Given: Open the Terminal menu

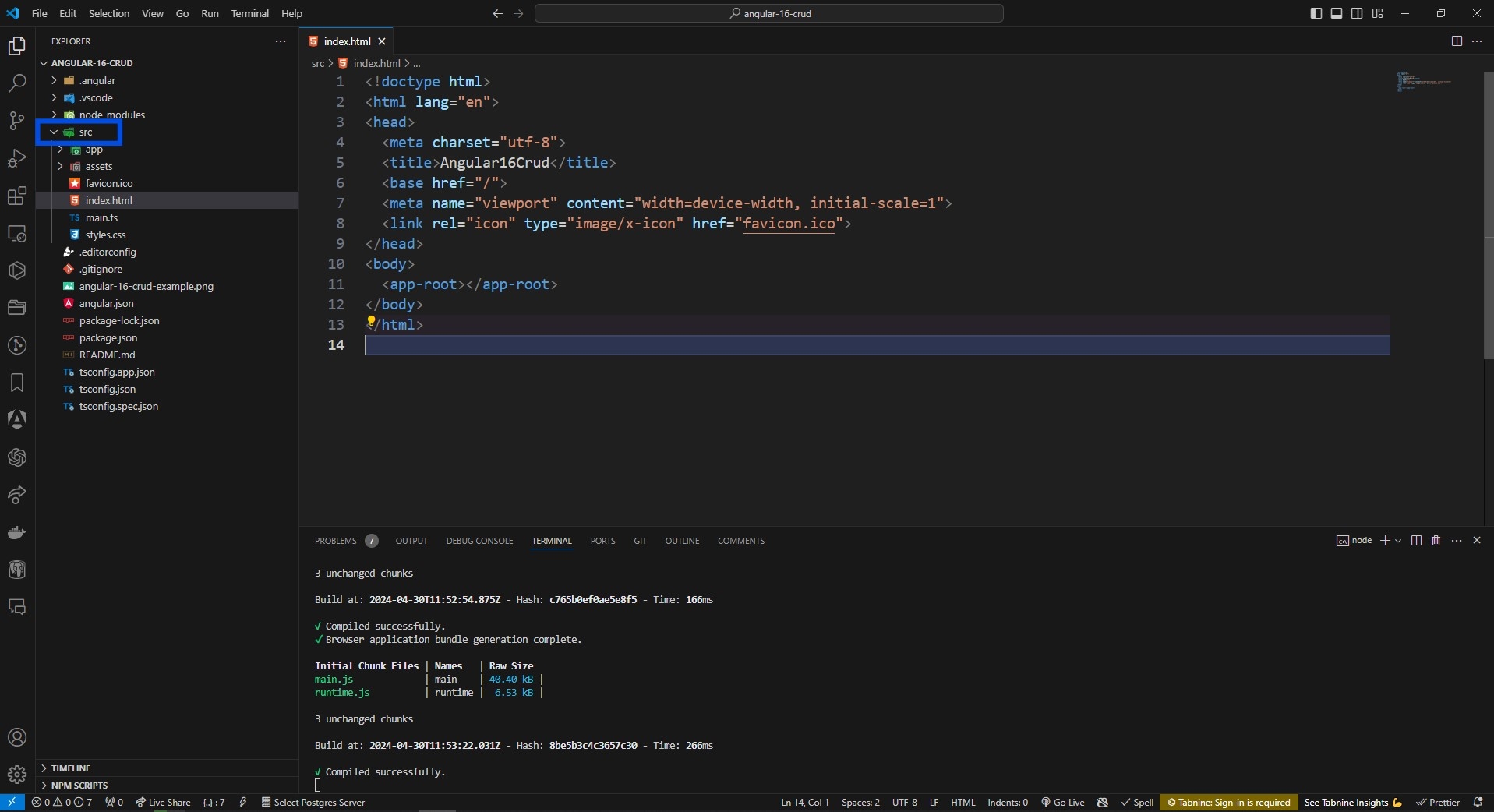Looking at the screenshot, I should click(249, 13).
